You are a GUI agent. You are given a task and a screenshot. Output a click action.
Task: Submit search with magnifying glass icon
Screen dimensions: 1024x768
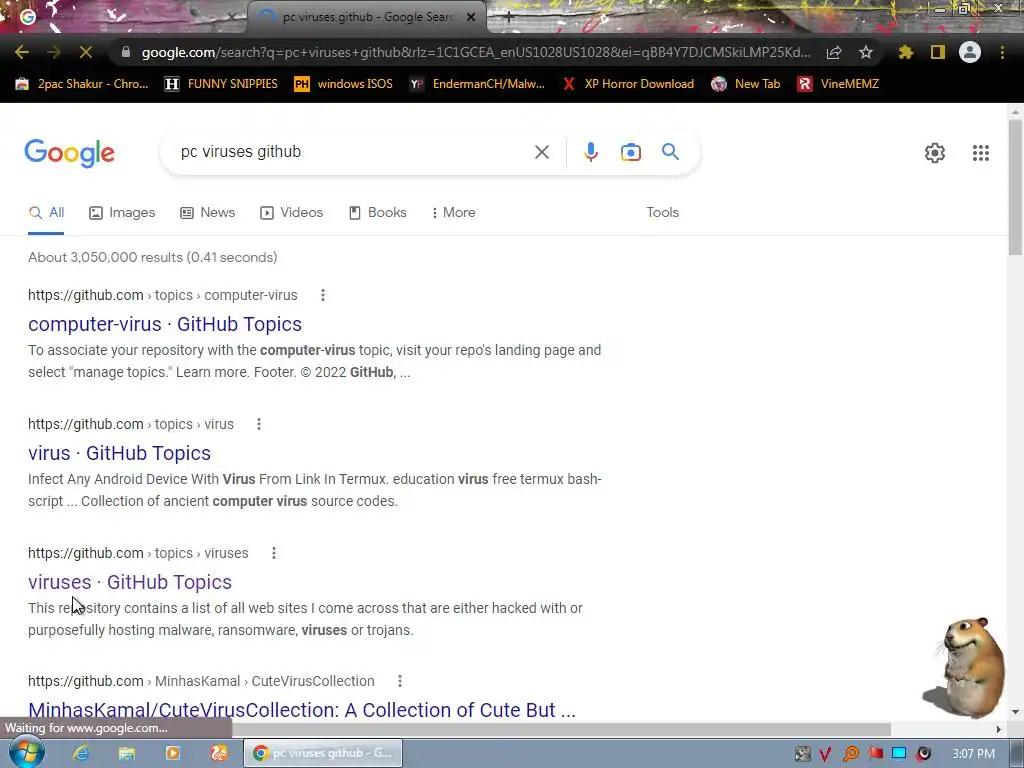670,152
